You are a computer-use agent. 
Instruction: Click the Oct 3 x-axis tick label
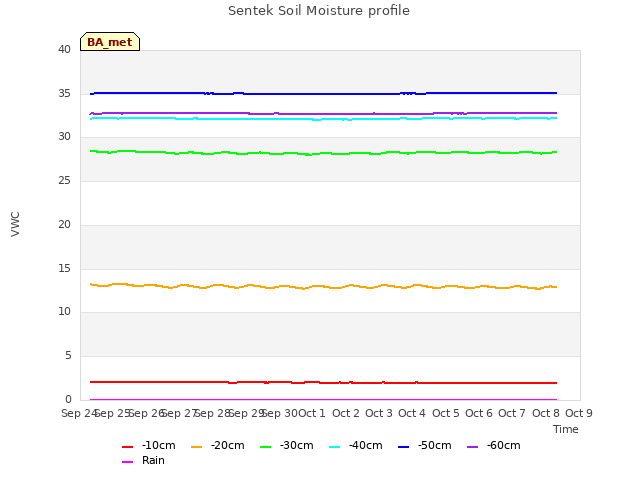(x=379, y=413)
